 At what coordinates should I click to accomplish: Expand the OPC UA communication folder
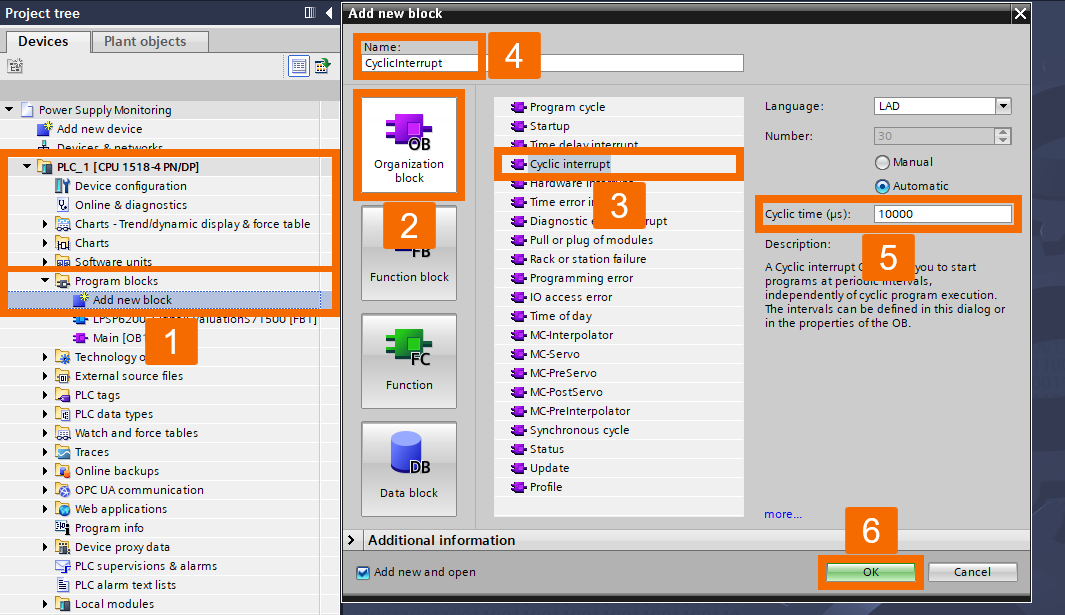[x=45, y=490]
